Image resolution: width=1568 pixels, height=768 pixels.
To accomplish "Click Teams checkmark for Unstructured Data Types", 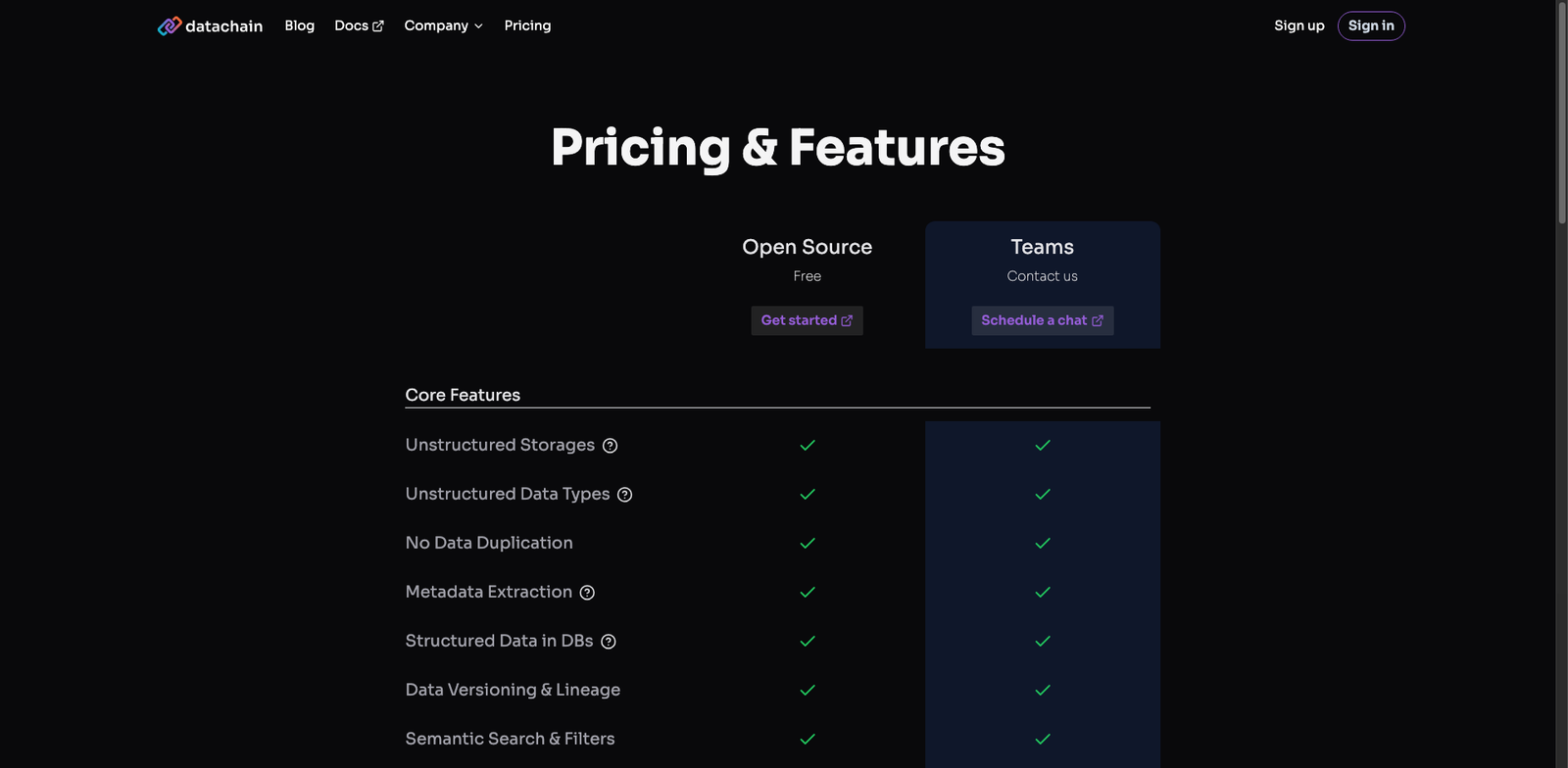I will [1043, 494].
